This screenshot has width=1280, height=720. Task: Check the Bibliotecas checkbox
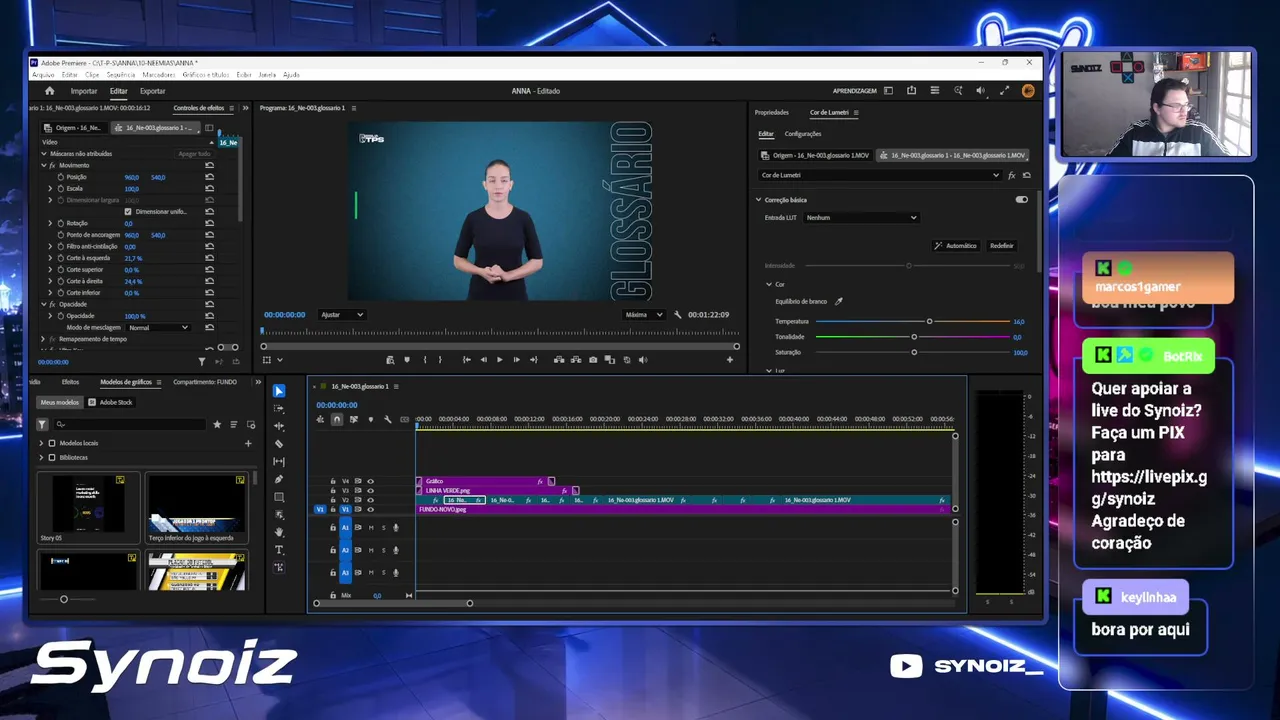click(52, 457)
